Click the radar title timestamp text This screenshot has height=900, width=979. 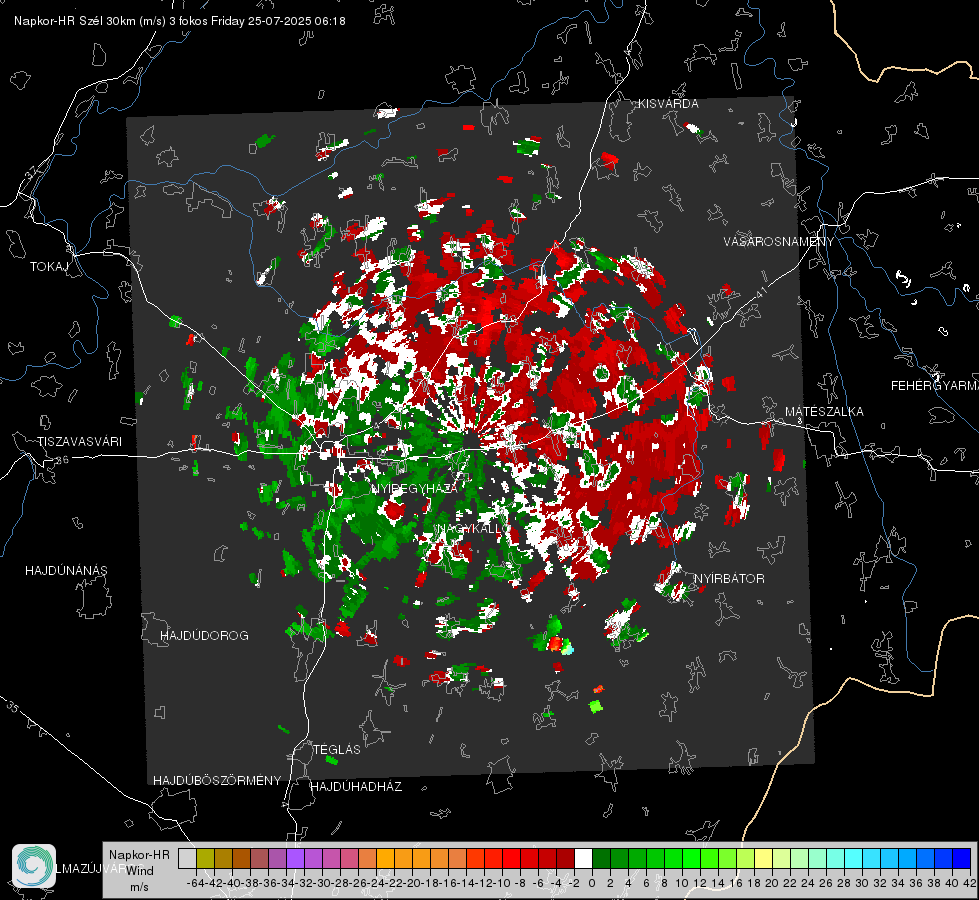click(x=179, y=21)
